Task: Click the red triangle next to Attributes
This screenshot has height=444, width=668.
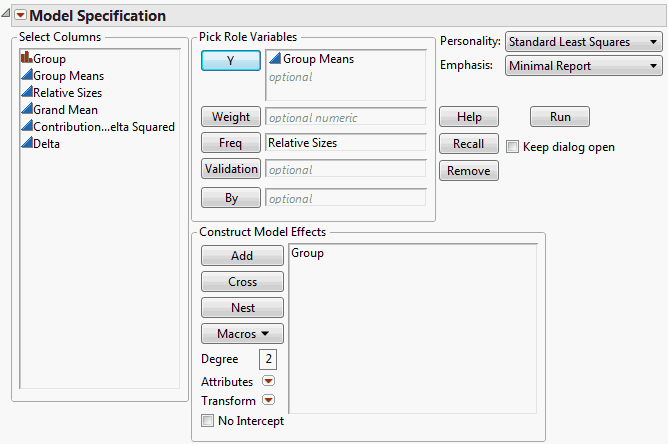Action: 268,381
